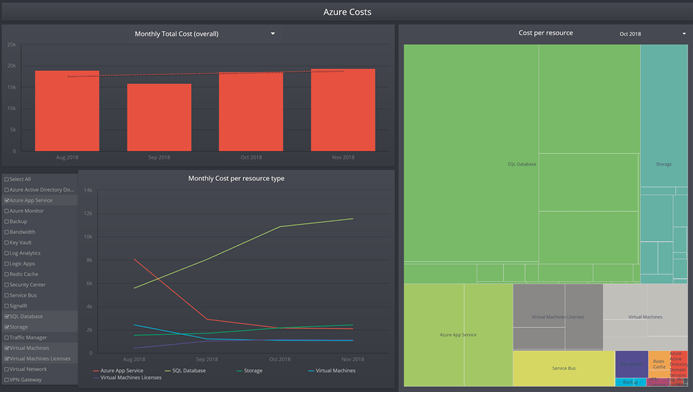Uncheck the Azure App Service filter
Screen dimensions: 693x394
point(7,201)
